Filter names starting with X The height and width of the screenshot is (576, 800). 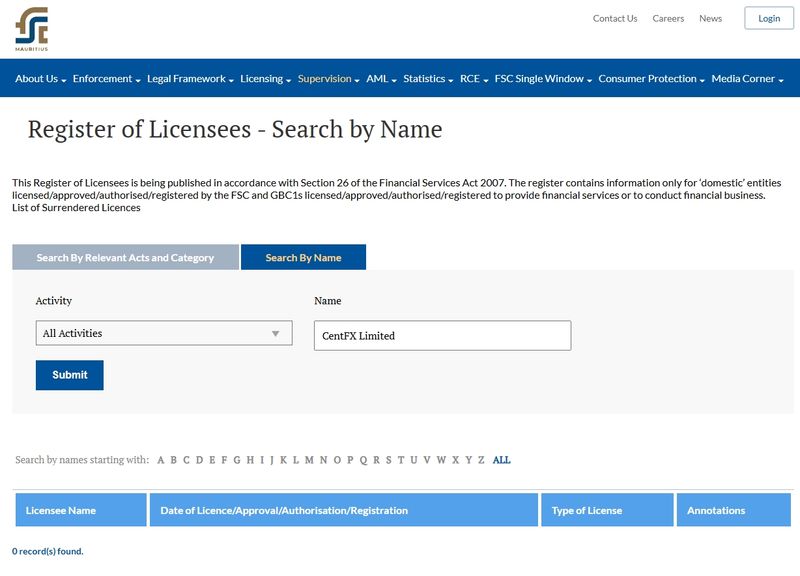pyautogui.click(x=456, y=460)
